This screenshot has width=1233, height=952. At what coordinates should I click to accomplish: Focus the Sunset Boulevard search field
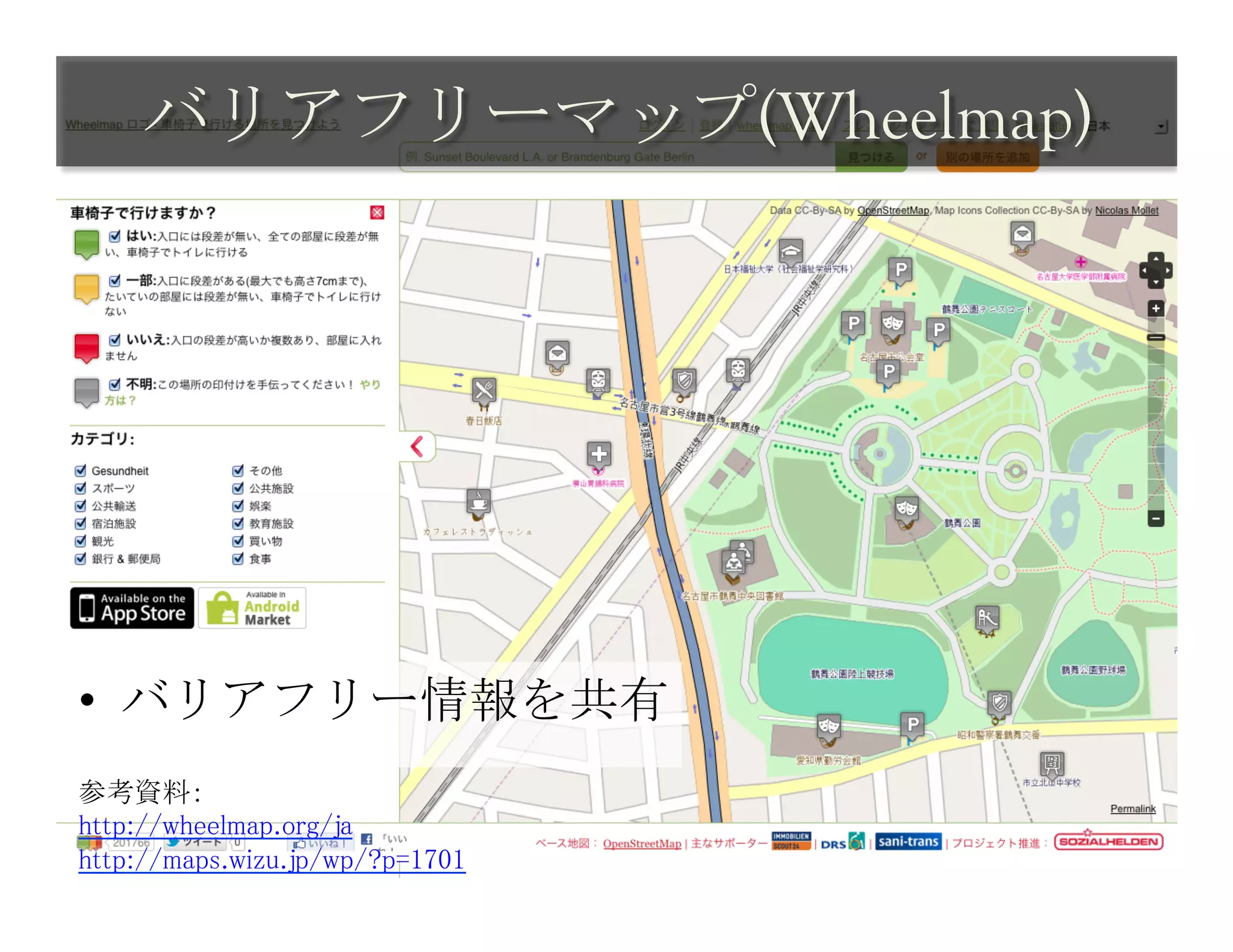click(618, 157)
